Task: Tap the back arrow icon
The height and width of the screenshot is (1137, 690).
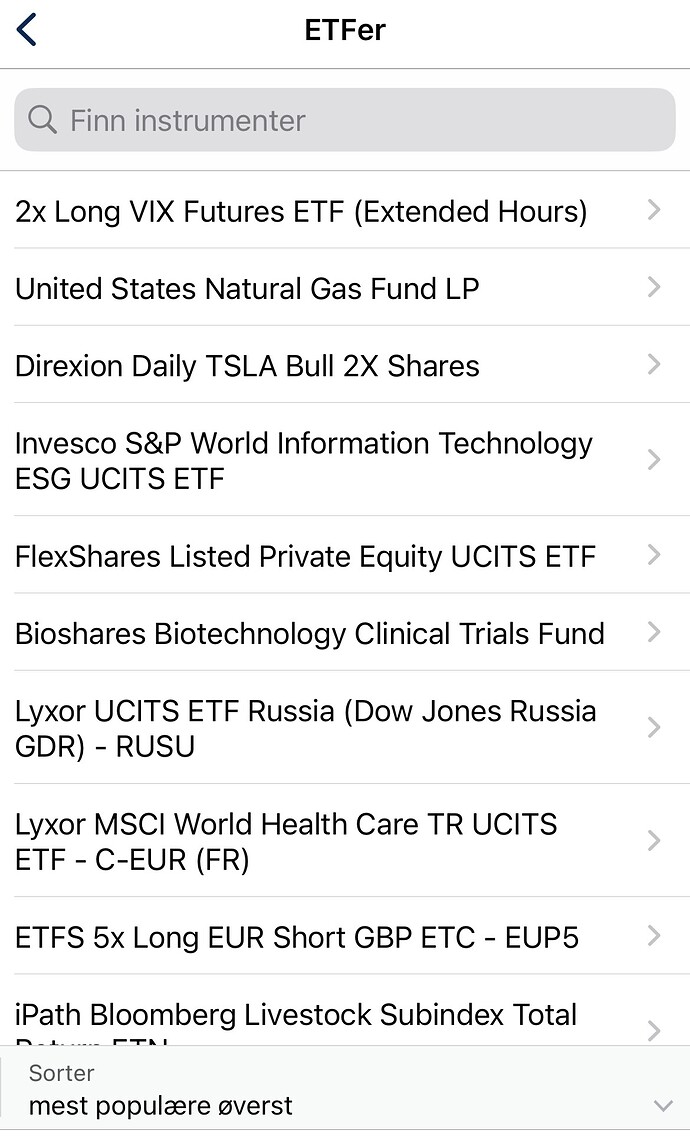Action: 27,30
